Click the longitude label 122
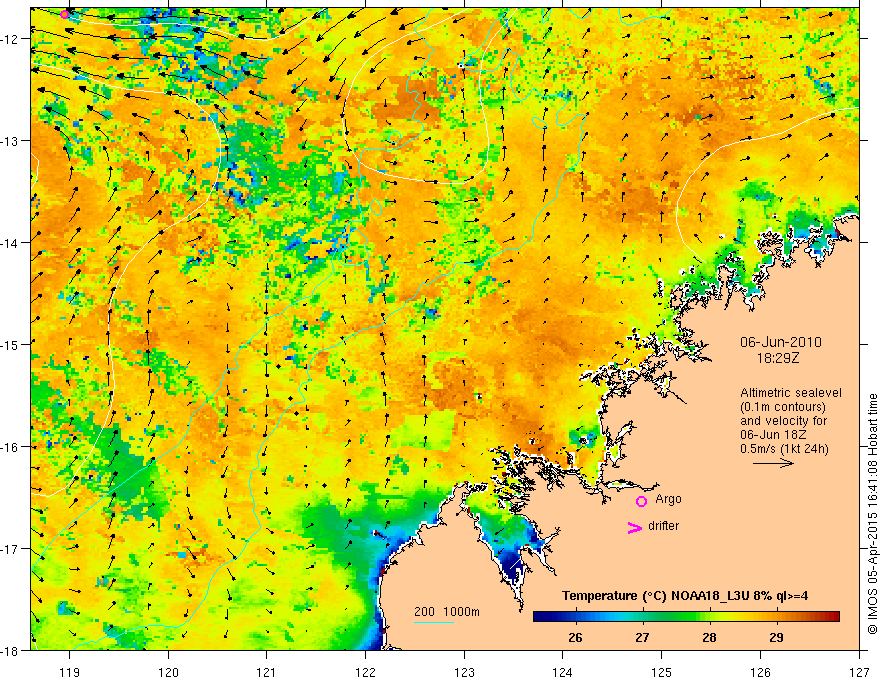The height and width of the screenshot is (680, 880). tap(365, 672)
